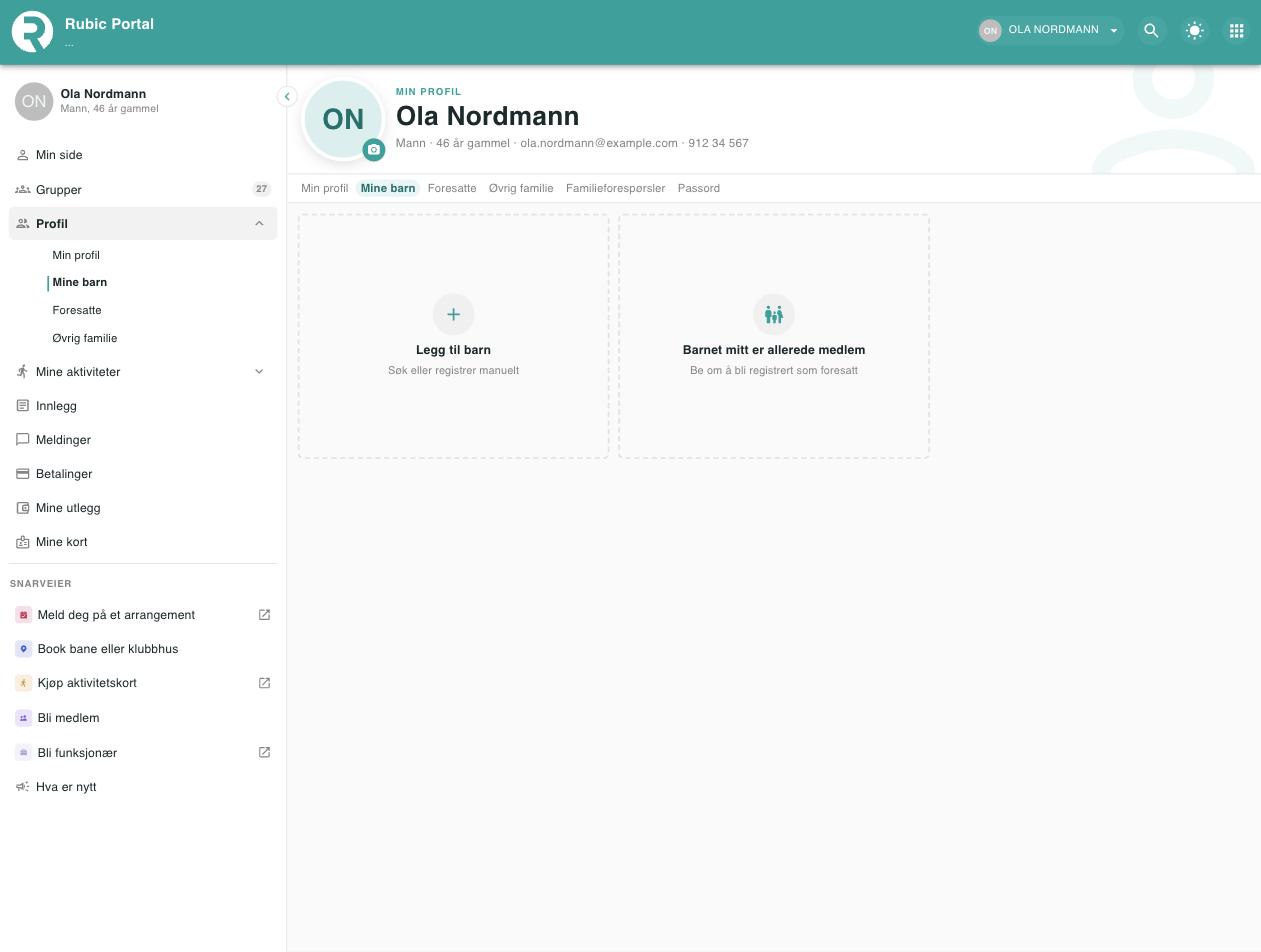Click the Innlegg article icon
Viewport: 1261px width, 952px height.
(x=23, y=405)
